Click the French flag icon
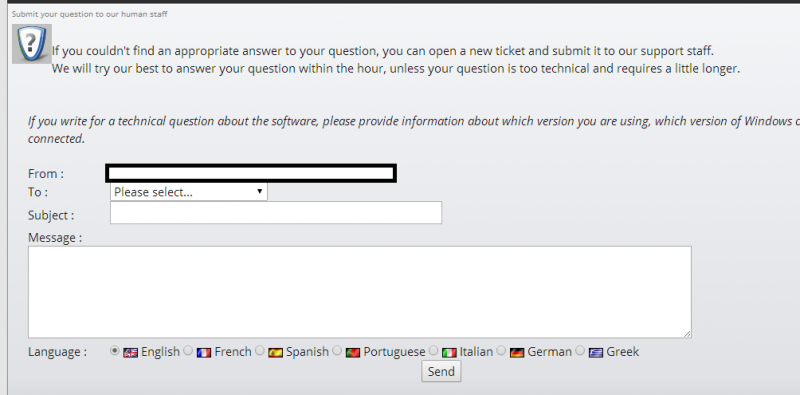The image size is (800, 395). 204,353
